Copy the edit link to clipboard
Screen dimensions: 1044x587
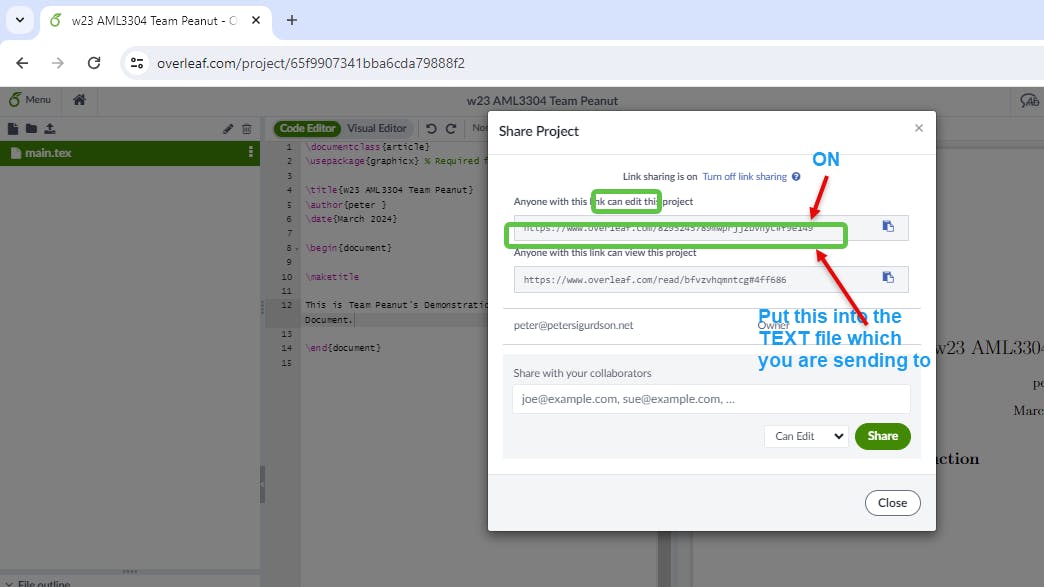888,227
